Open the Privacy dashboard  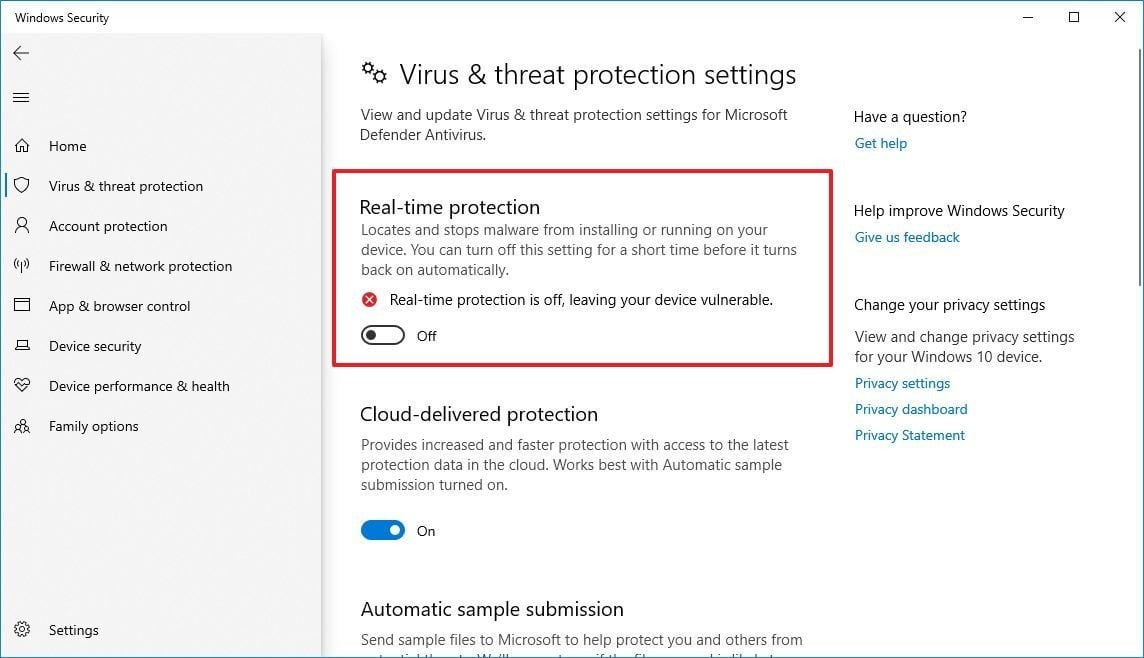pyautogui.click(x=911, y=409)
